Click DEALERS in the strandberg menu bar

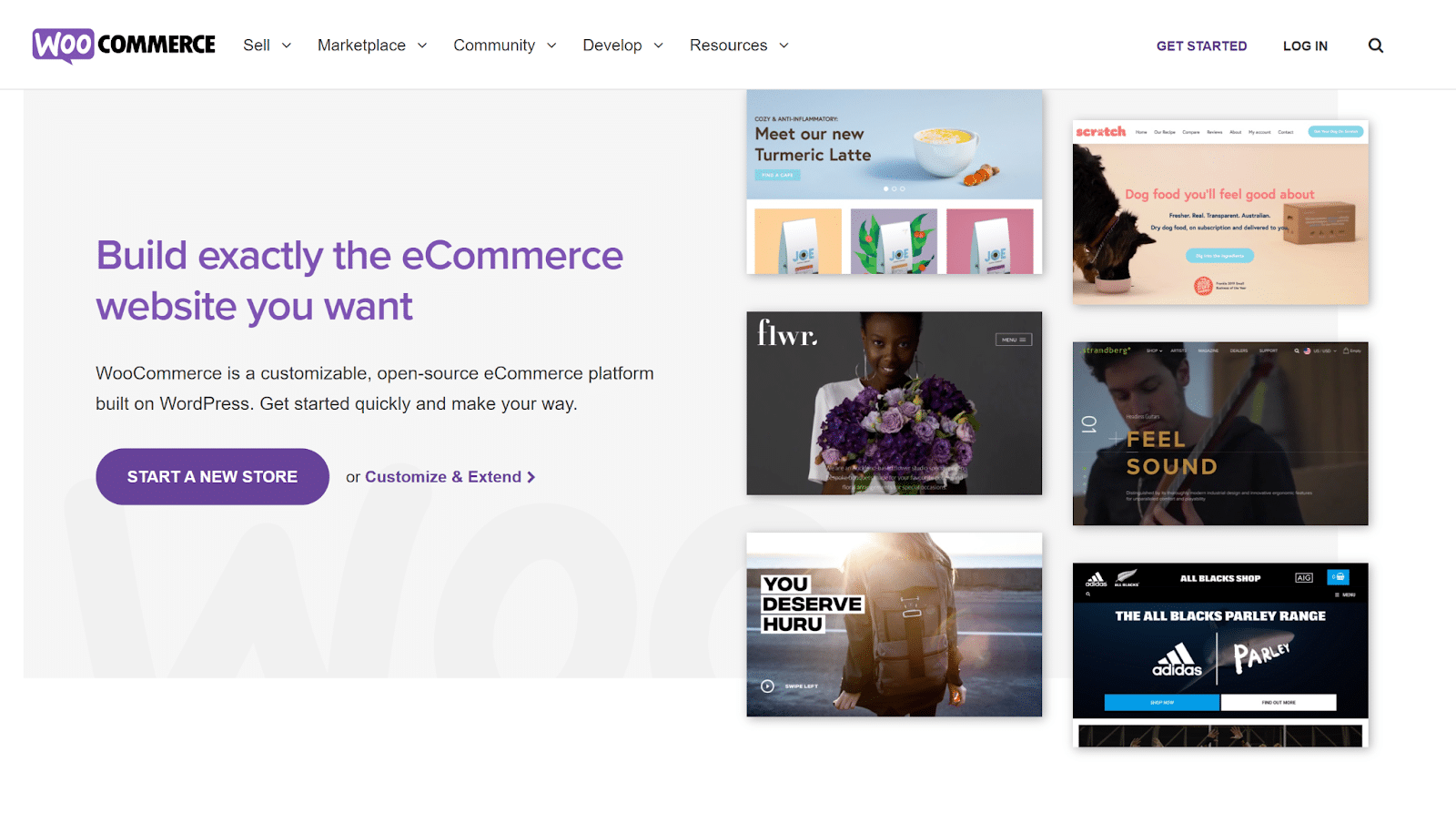[x=1239, y=351]
